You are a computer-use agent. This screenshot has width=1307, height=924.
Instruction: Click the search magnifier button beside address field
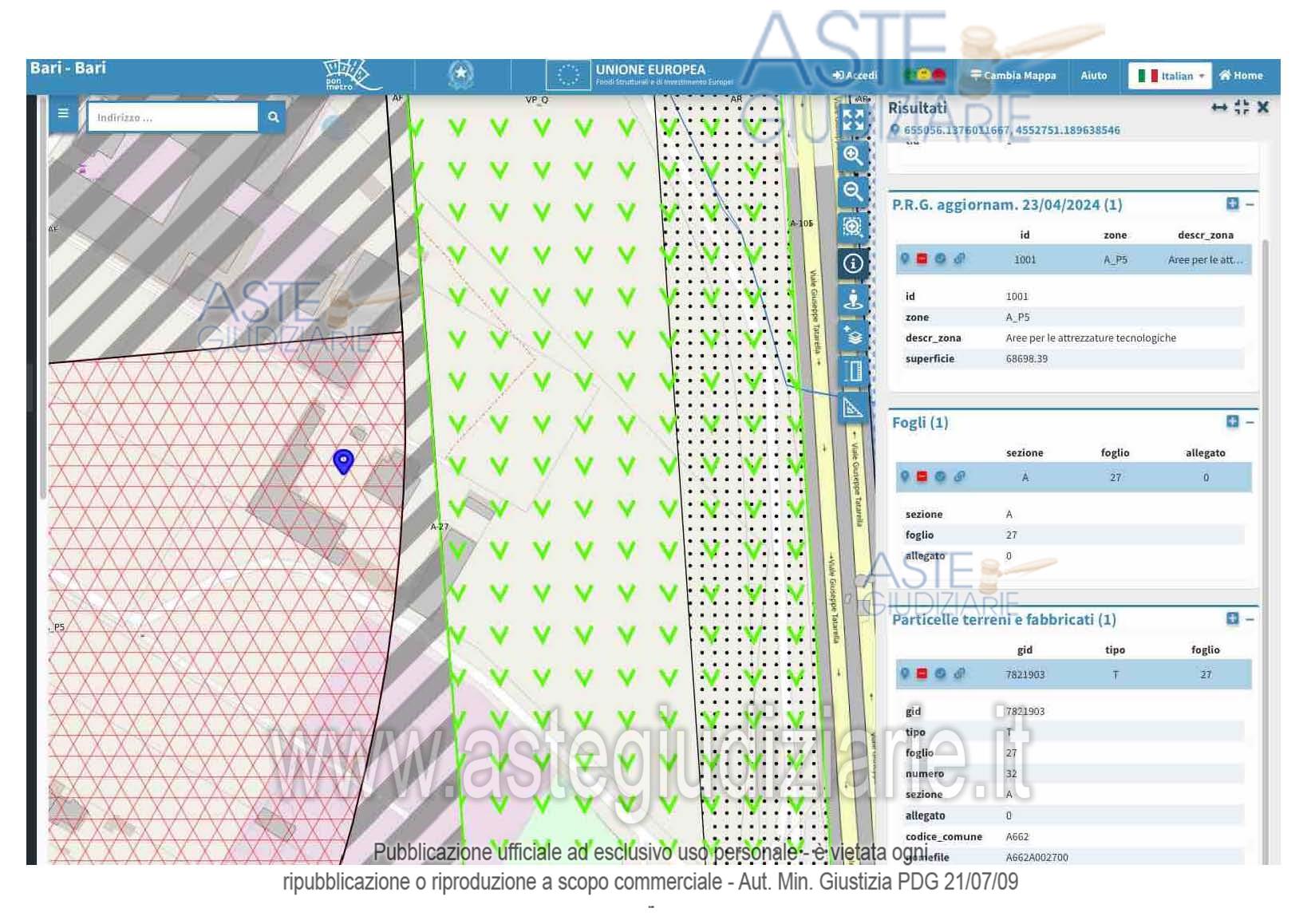pyautogui.click(x=273, y=117)
